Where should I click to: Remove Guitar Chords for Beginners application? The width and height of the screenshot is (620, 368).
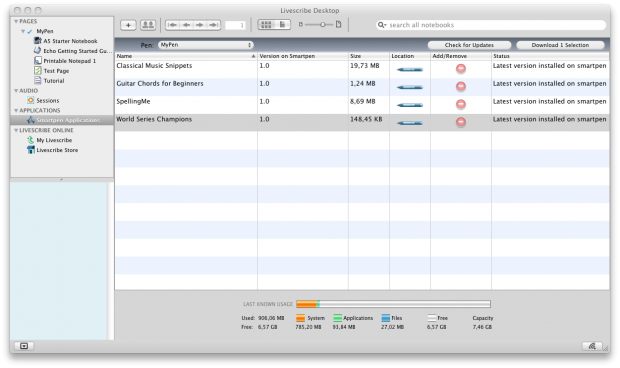tap(461, 87)
